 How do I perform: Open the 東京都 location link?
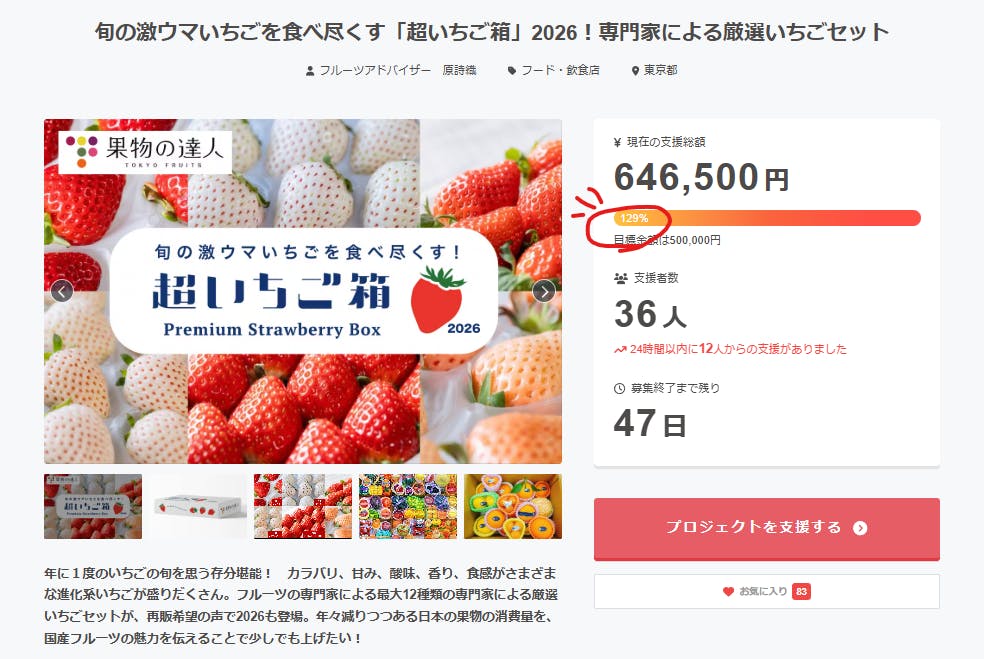(x=660, y=71)
